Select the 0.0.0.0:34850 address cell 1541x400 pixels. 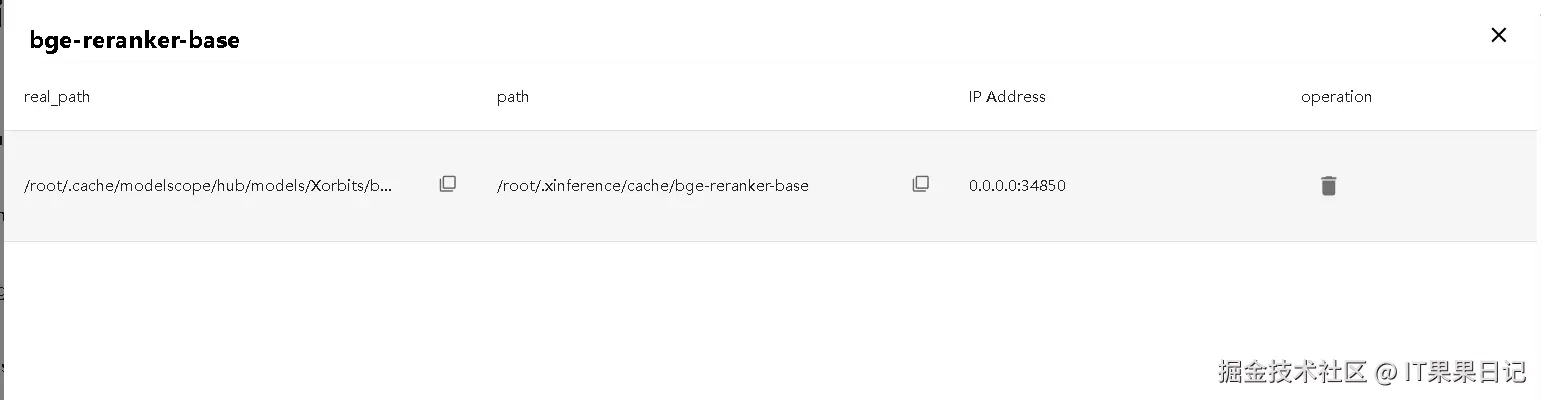pyautogui.click(x=1017, y=186)
